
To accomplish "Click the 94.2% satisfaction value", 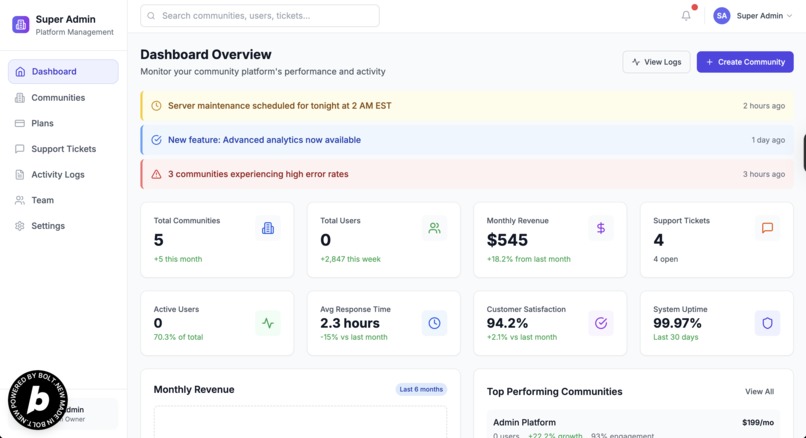I will tap(507, 323).
